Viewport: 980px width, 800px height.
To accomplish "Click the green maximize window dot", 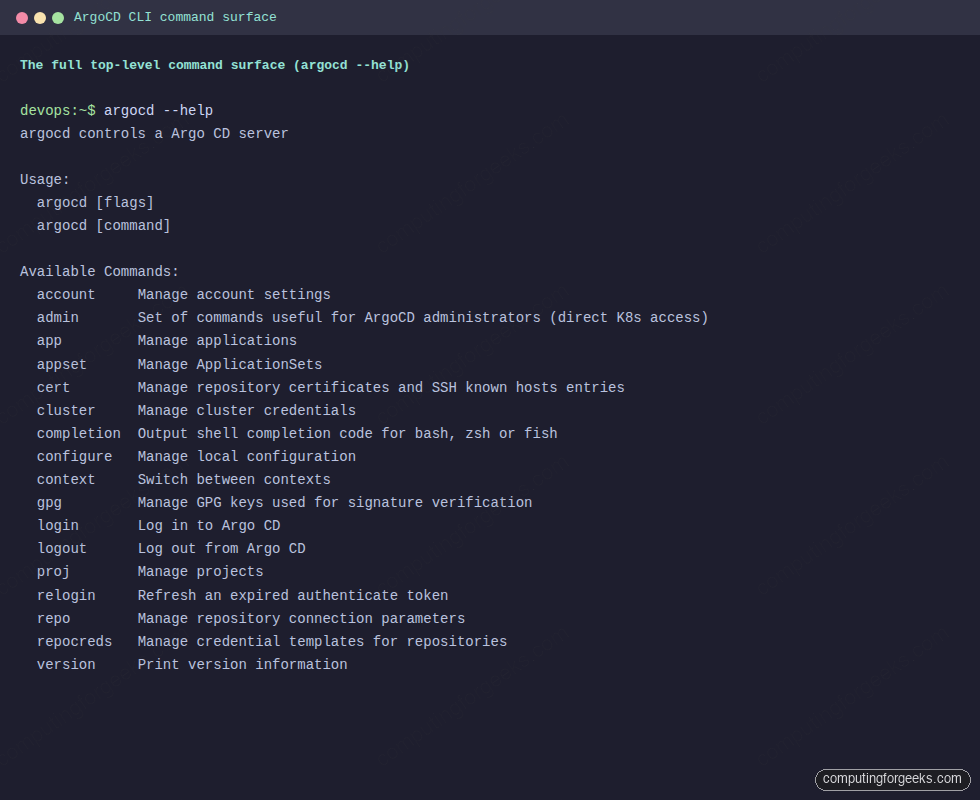I will coord(58,18).
